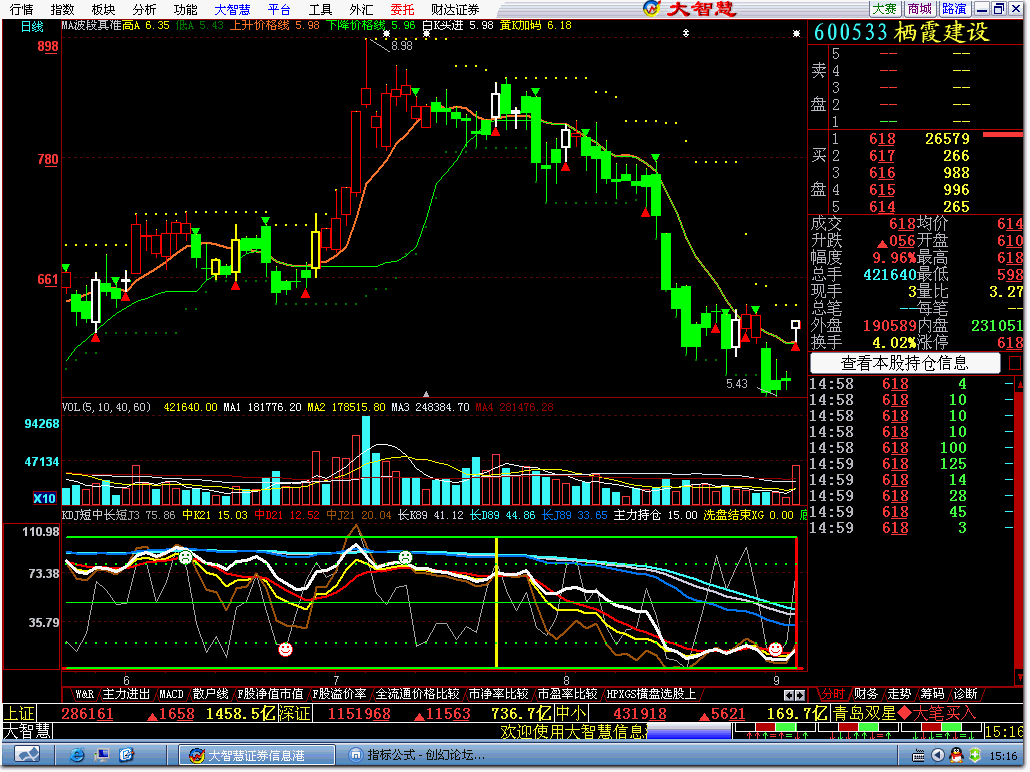The width and height of the screenshot is (1030, 772).
Task: Switch to the F股净值市值 indicator tab
Action: point(270,694)
